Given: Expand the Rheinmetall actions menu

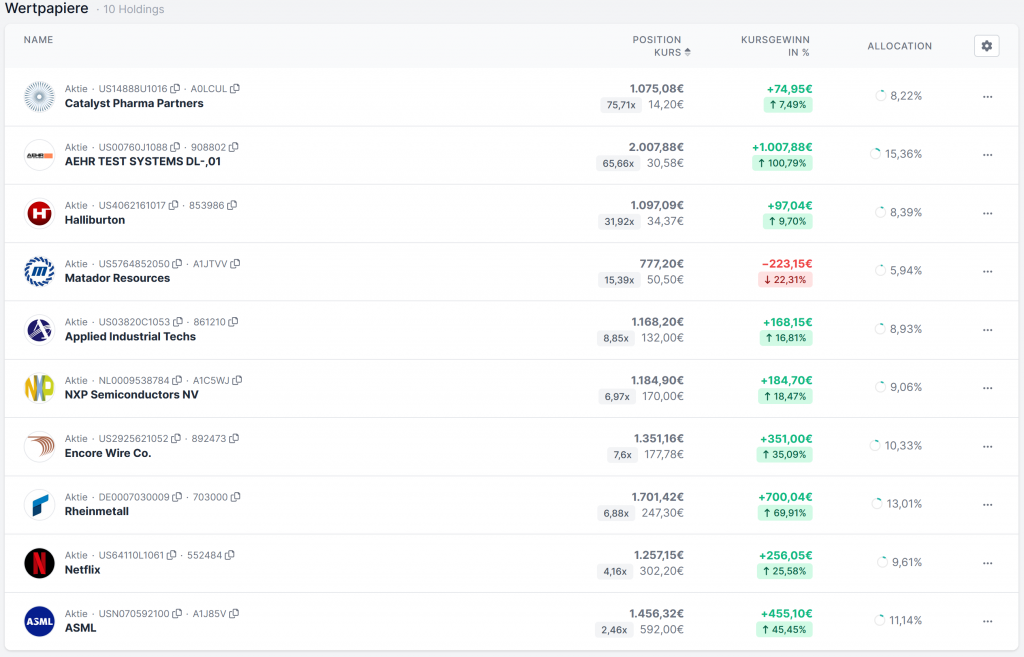Looking at the screenshot, I should [x=987, y=505].
